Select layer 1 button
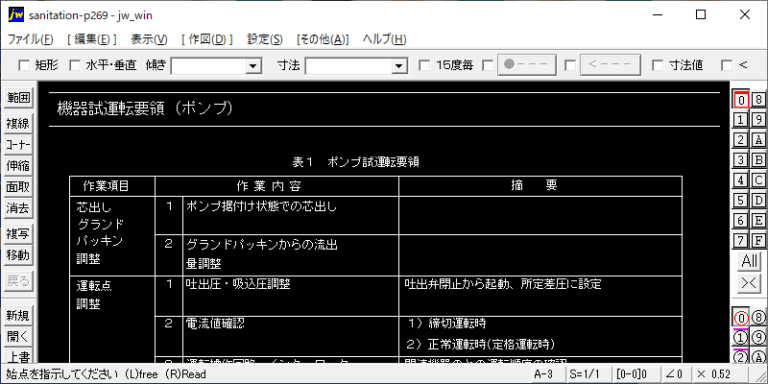Viewport: 768px width, 384px height. [741, 120]
